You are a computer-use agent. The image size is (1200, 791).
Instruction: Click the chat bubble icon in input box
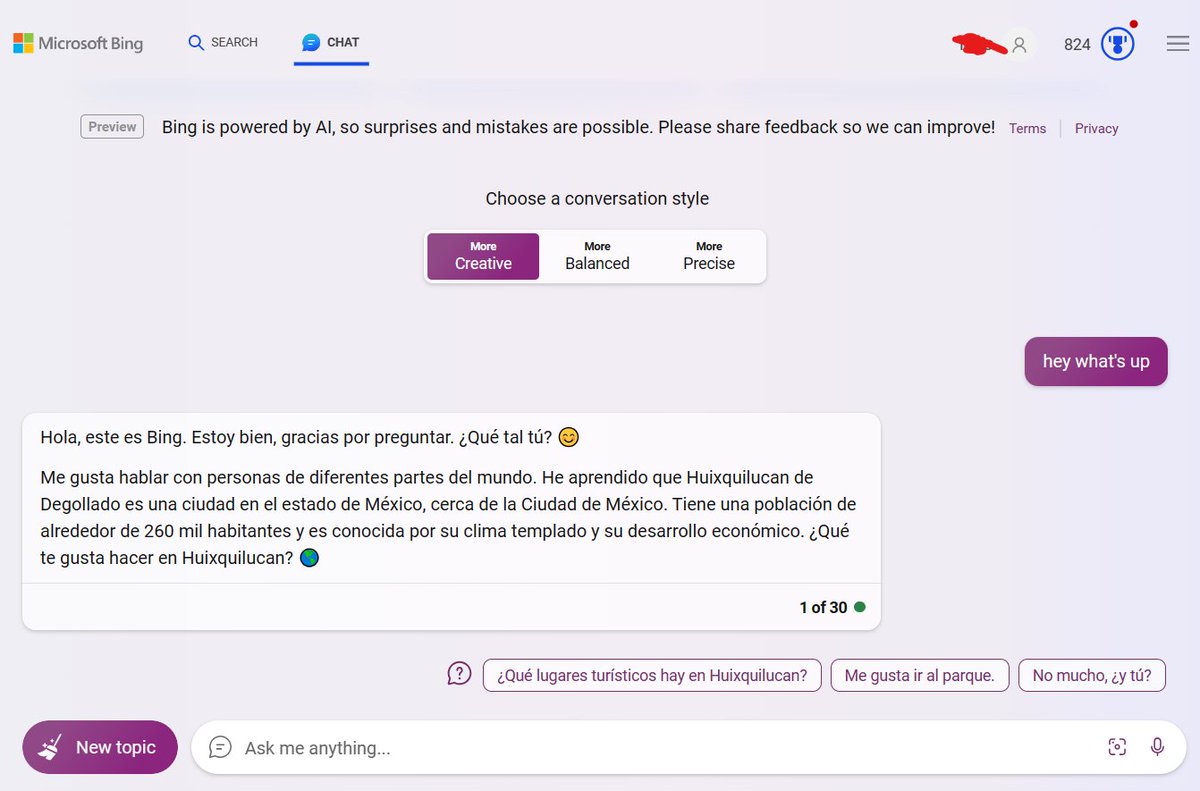point(220,747)
